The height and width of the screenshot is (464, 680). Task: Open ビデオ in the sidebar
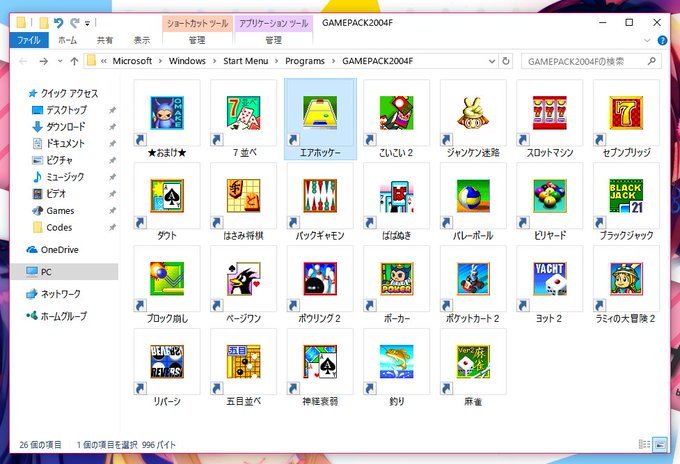[49, 194]
